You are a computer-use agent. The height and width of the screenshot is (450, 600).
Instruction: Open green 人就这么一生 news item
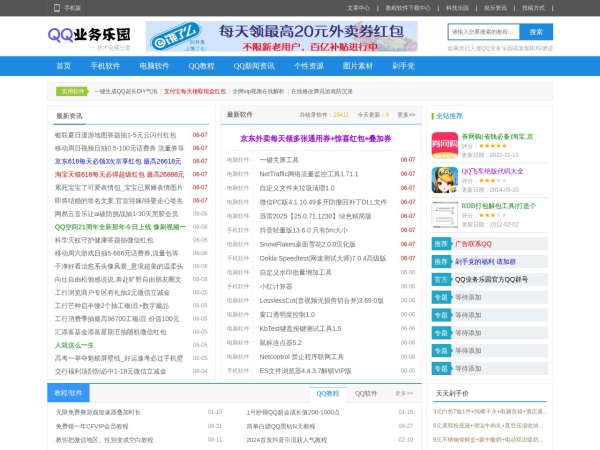(x=74, y=345)
